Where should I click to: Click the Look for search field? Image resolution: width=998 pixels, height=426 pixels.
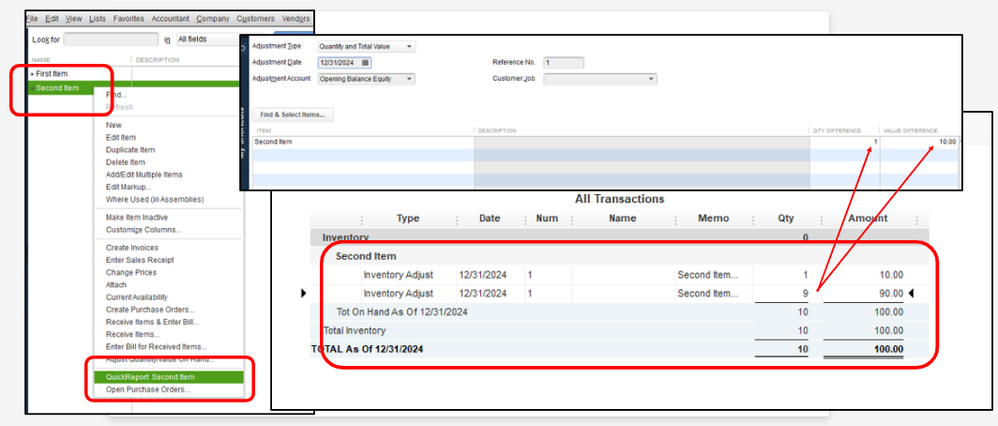(111, 39)
